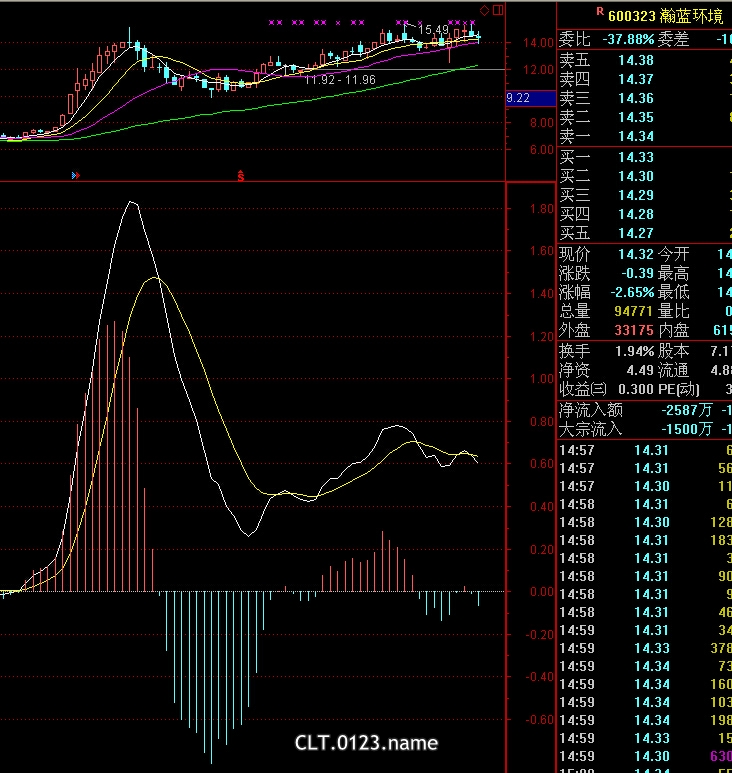Click the small square icon beside the diamond
Image resolution: width=732 pixels, height=773 pixels.
tap(499, 10)
